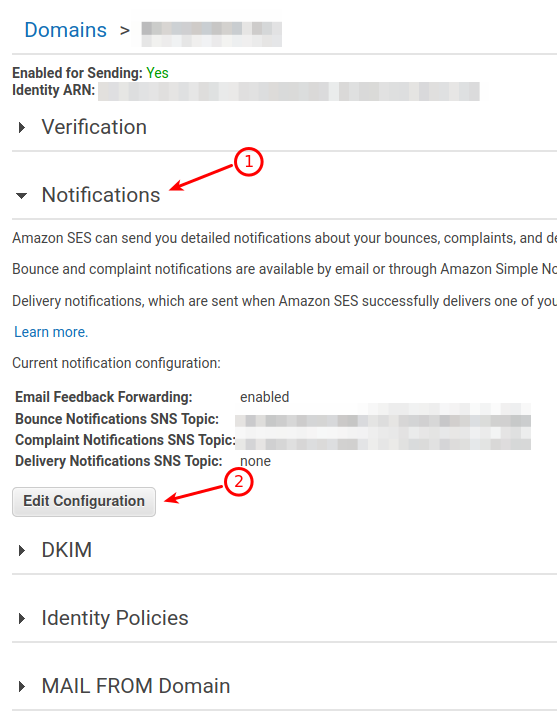Click the green Yes sending status

(157, 73)
